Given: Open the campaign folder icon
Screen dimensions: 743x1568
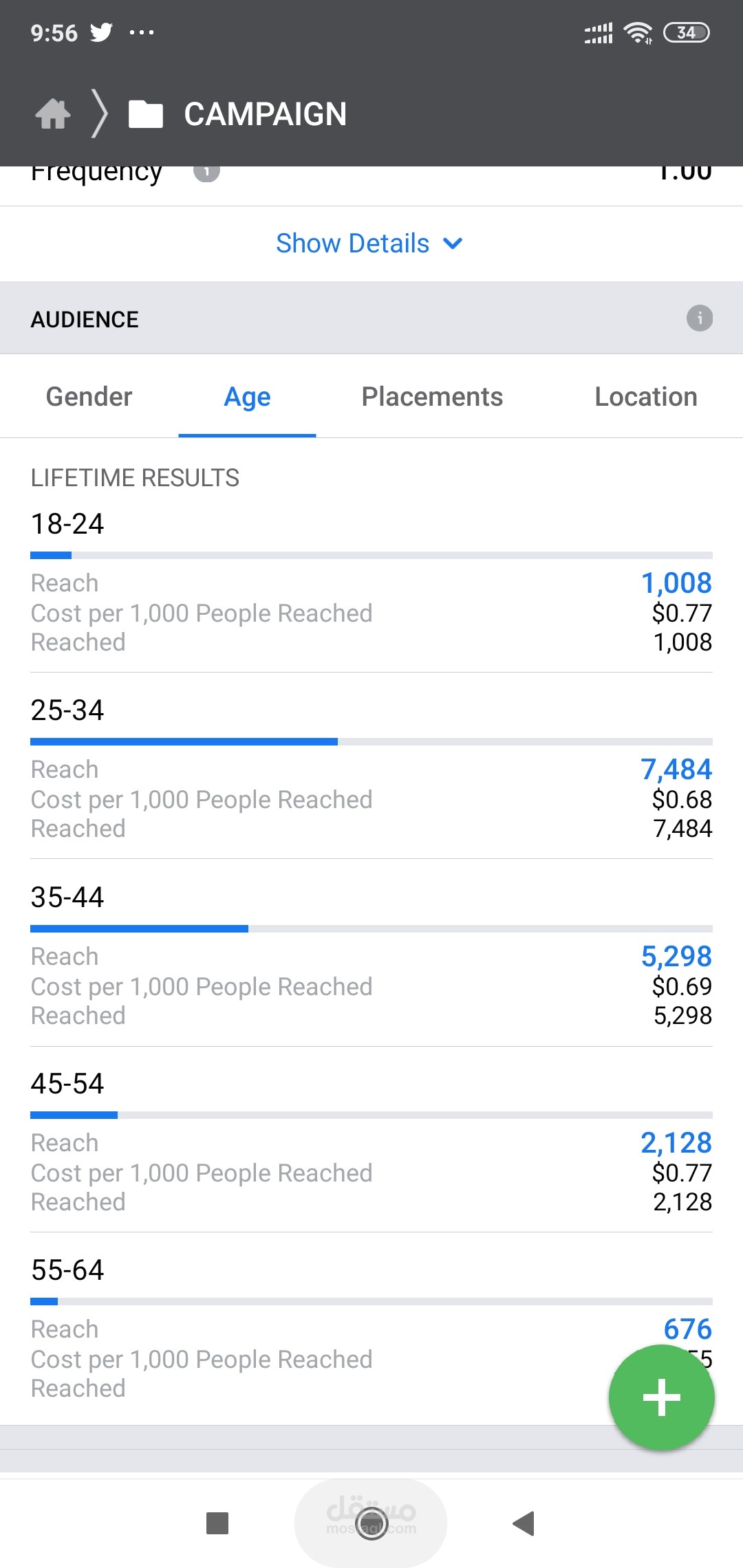Looking at the screenshot, I should [x=146, y=114].
